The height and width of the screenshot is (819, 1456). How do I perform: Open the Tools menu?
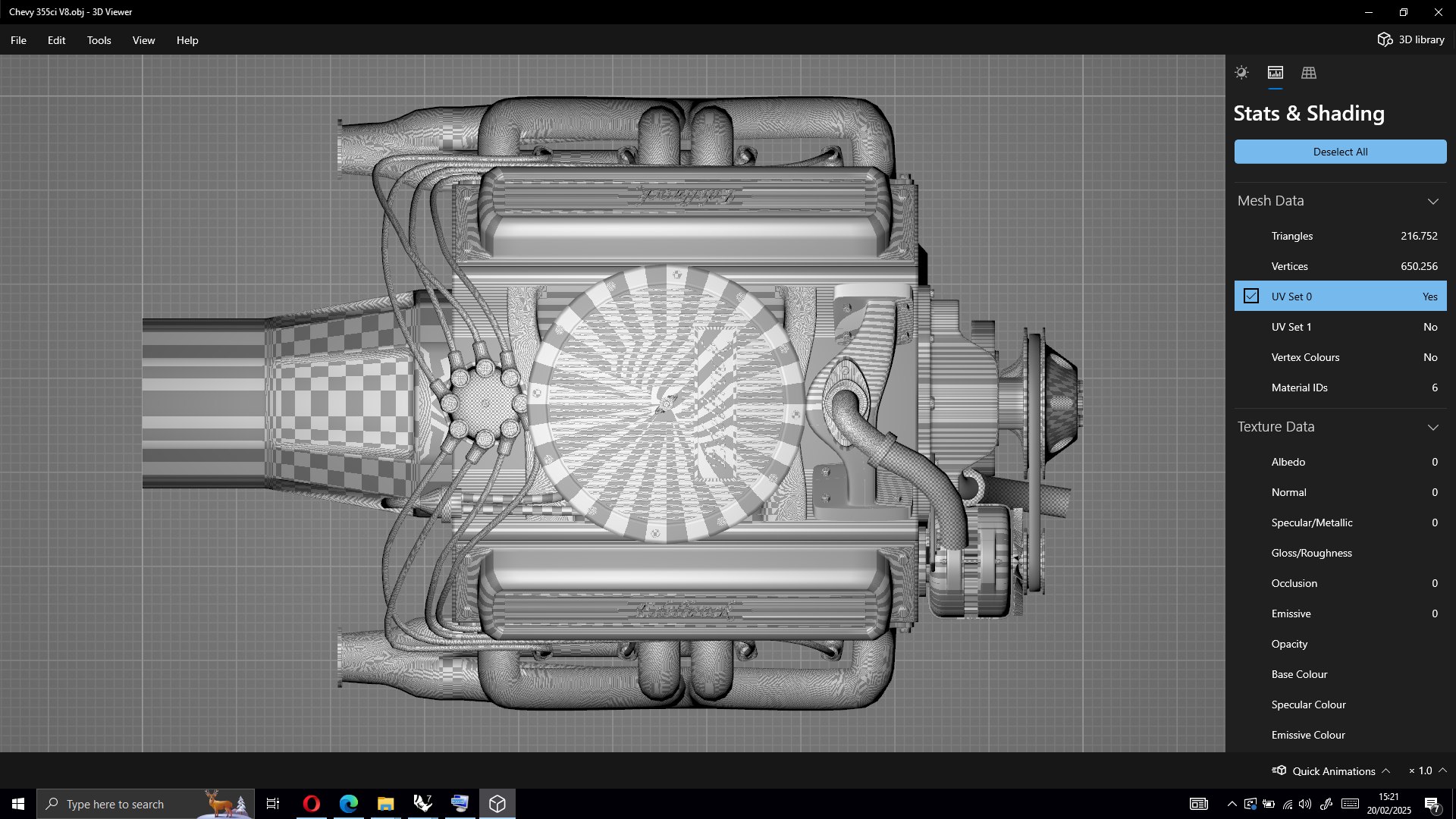[x=99, y=40]
